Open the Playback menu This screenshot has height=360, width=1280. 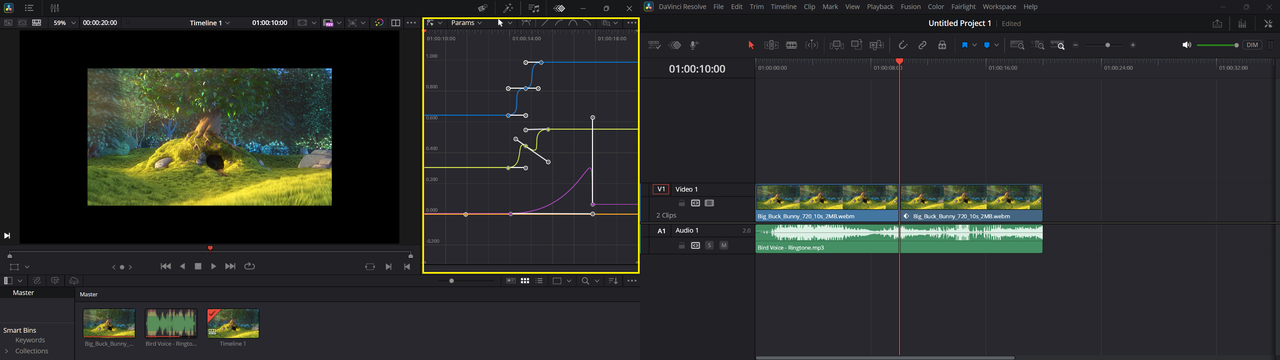point(880,7)
